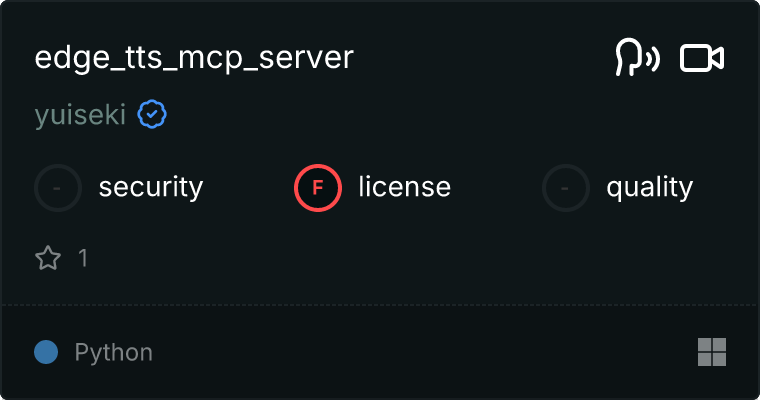Click the Python language label

[114, 352]
